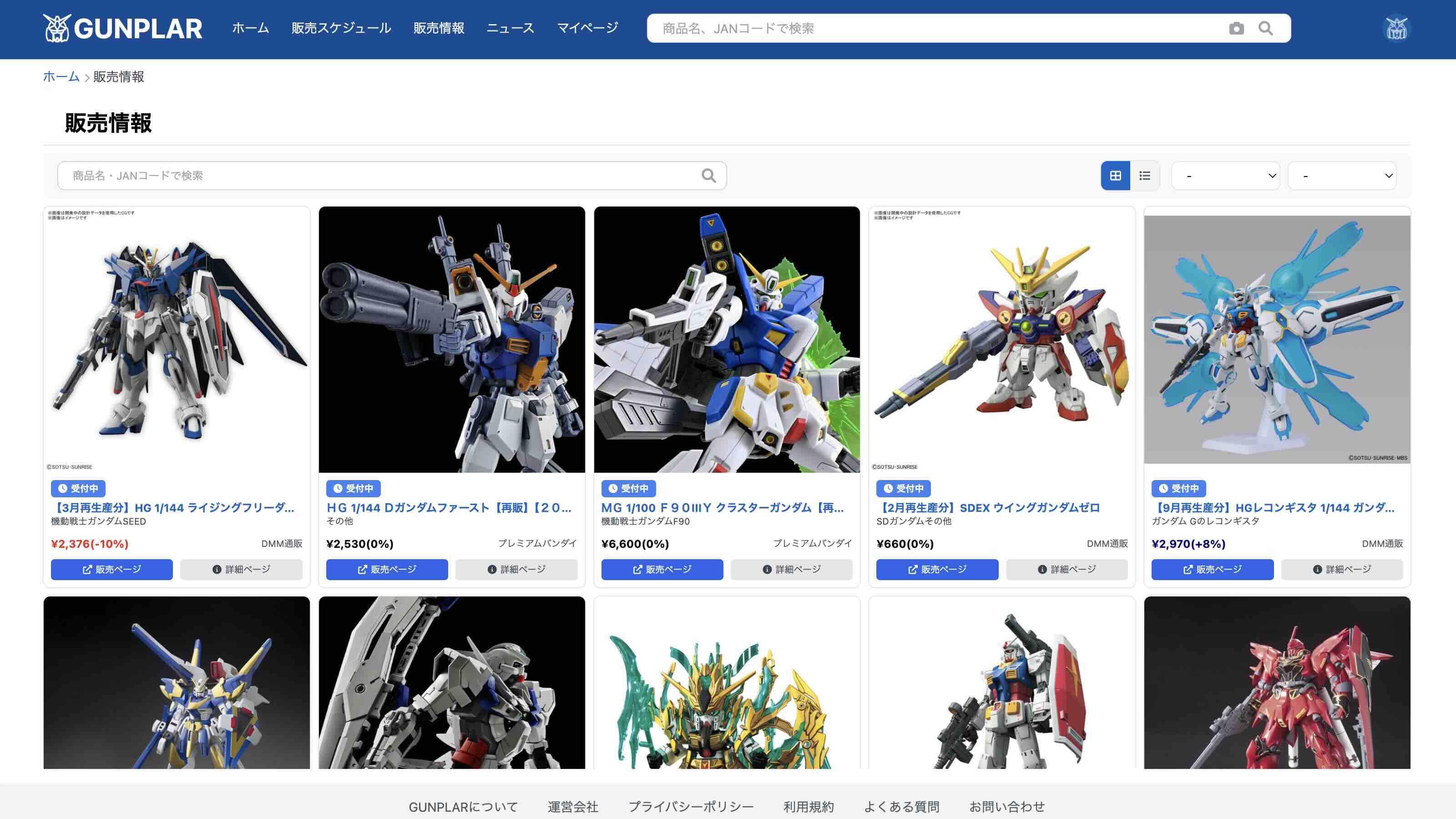Open the user avatar icon in header
The image size is (1456, 819).
click(1396, 28)
